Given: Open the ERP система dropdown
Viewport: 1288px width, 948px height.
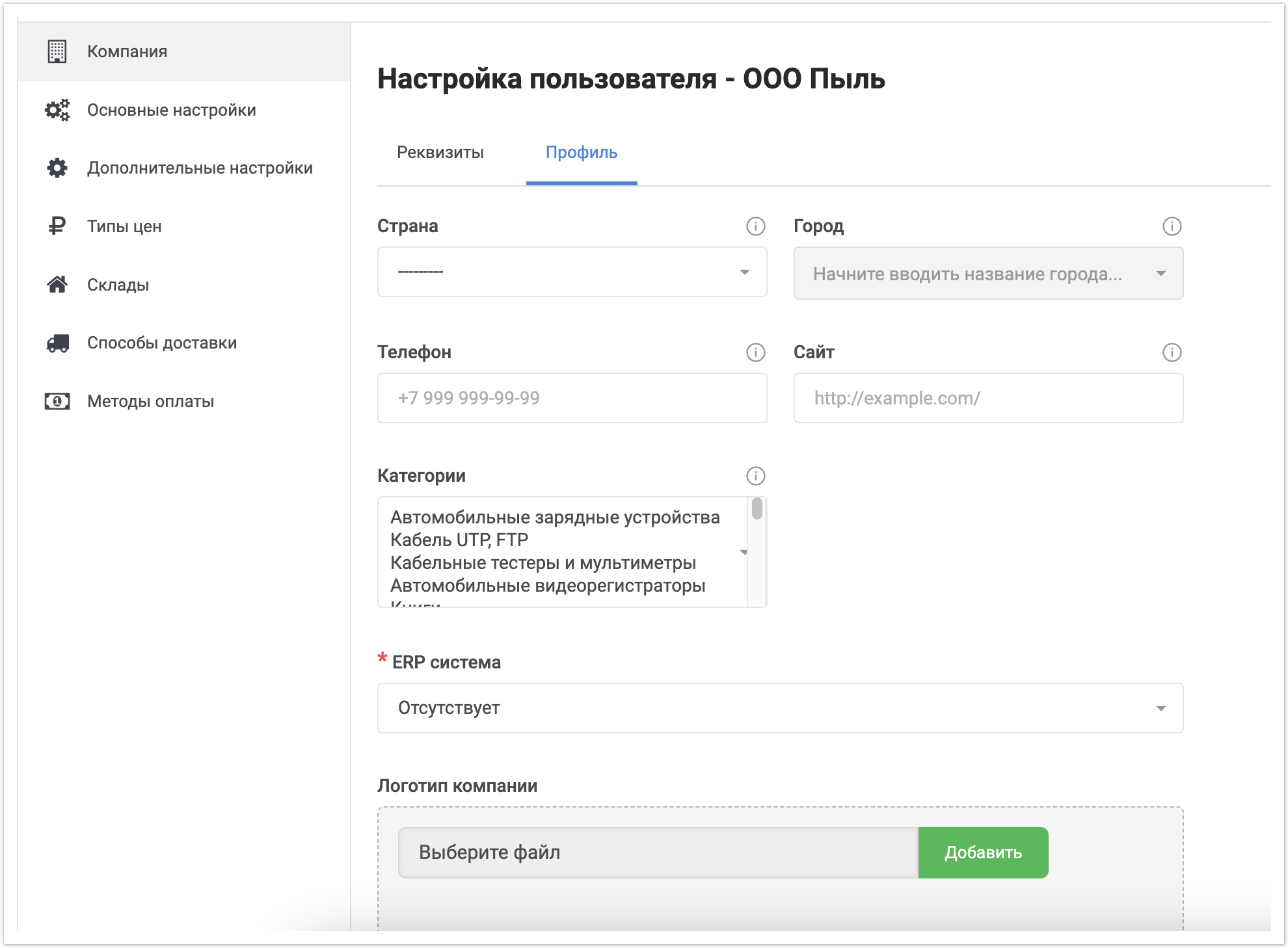Looking at the screenshot, I should (779, 708).
